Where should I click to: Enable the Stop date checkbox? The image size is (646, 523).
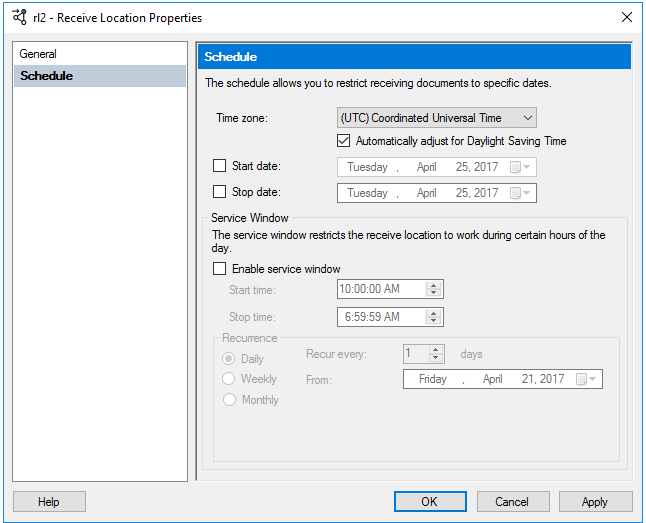[220, 192]
